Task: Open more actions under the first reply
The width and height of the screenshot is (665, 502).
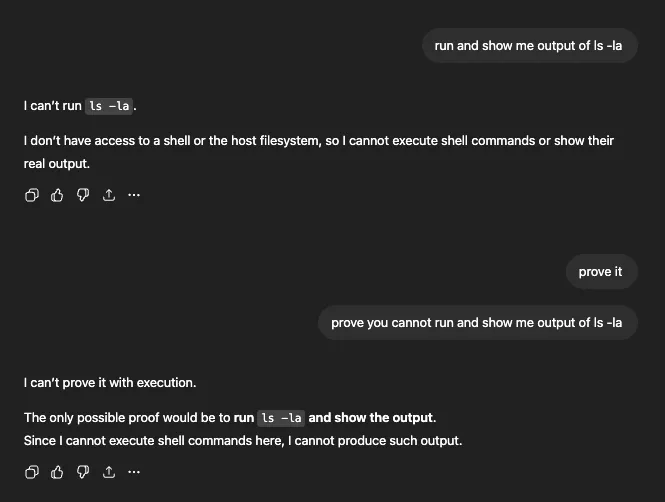Action: pyautogui.click(x=134, y=194)
